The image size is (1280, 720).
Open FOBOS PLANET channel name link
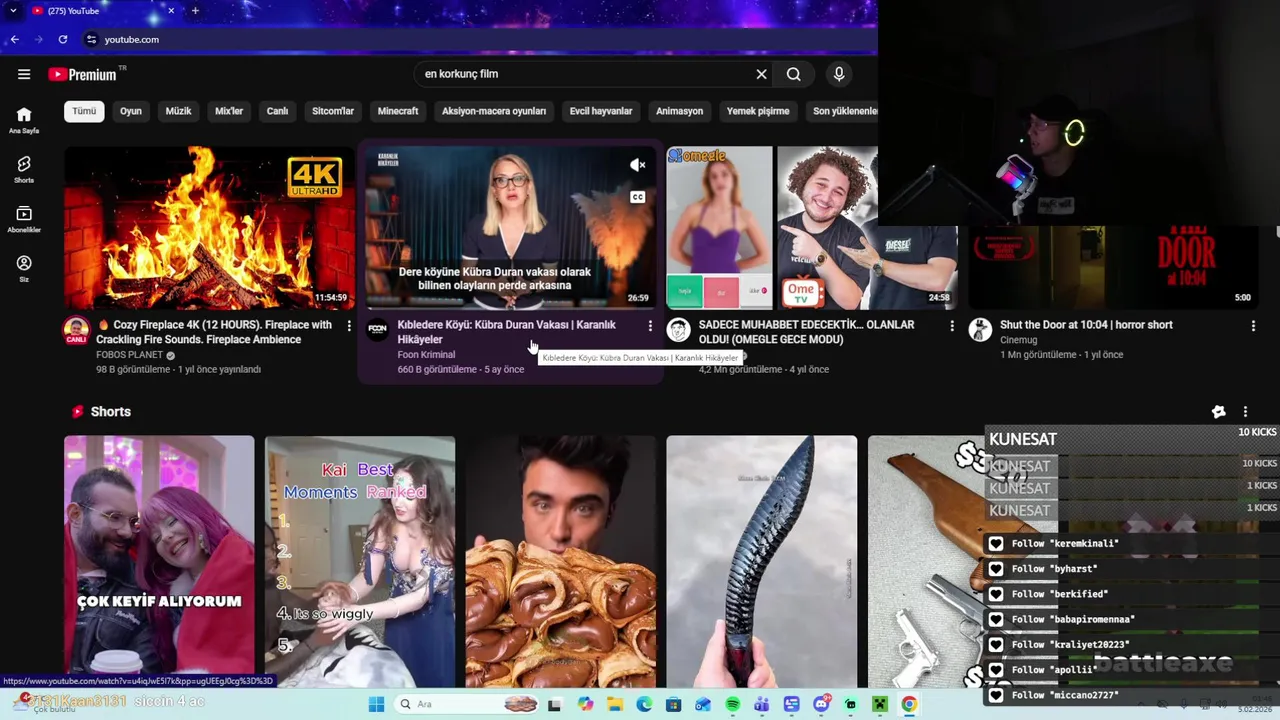(x=130, y=355)
